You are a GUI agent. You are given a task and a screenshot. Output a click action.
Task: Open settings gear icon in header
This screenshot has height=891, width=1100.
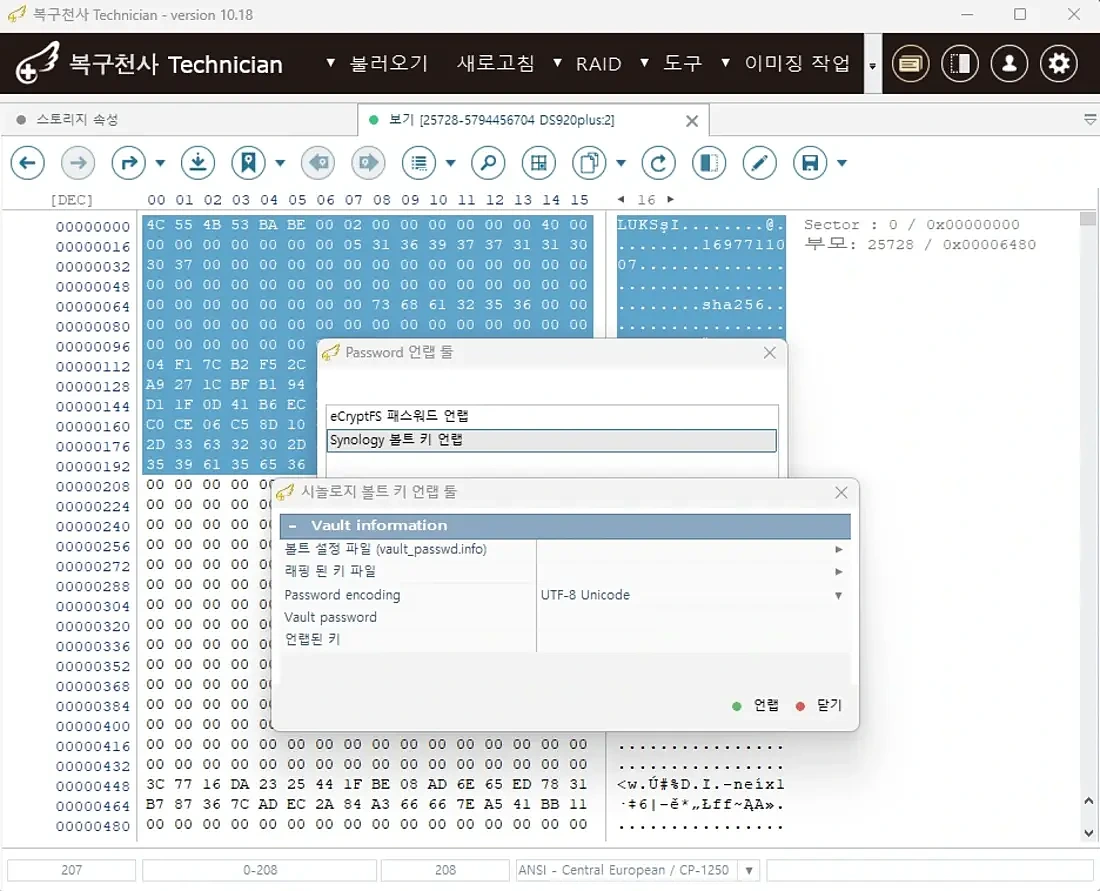point(1059,64)
